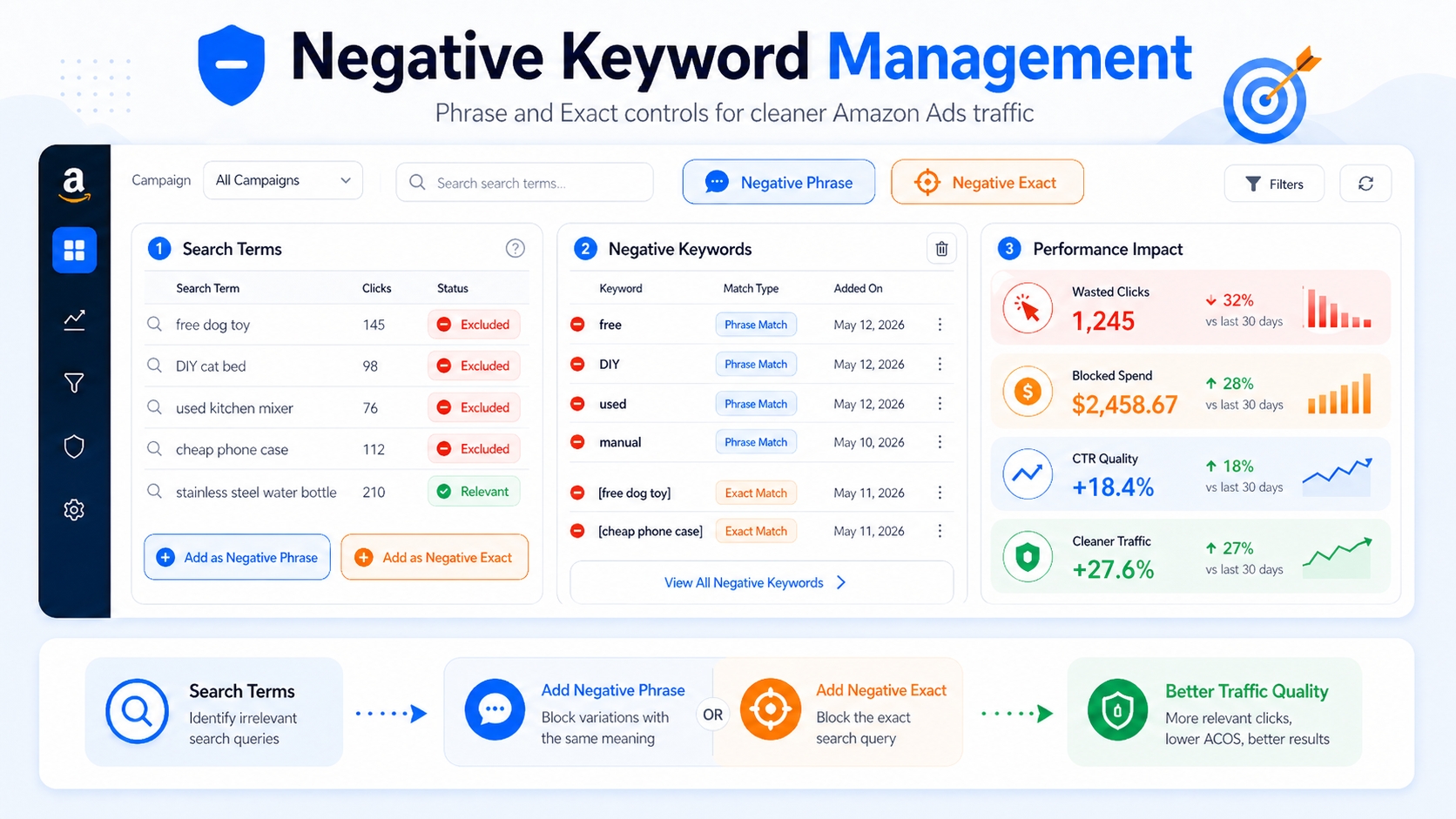This screenshot has height=819, width=1456.
Task: Open the three-dot menu for keyword free
Action: click(x=940, y=324)
